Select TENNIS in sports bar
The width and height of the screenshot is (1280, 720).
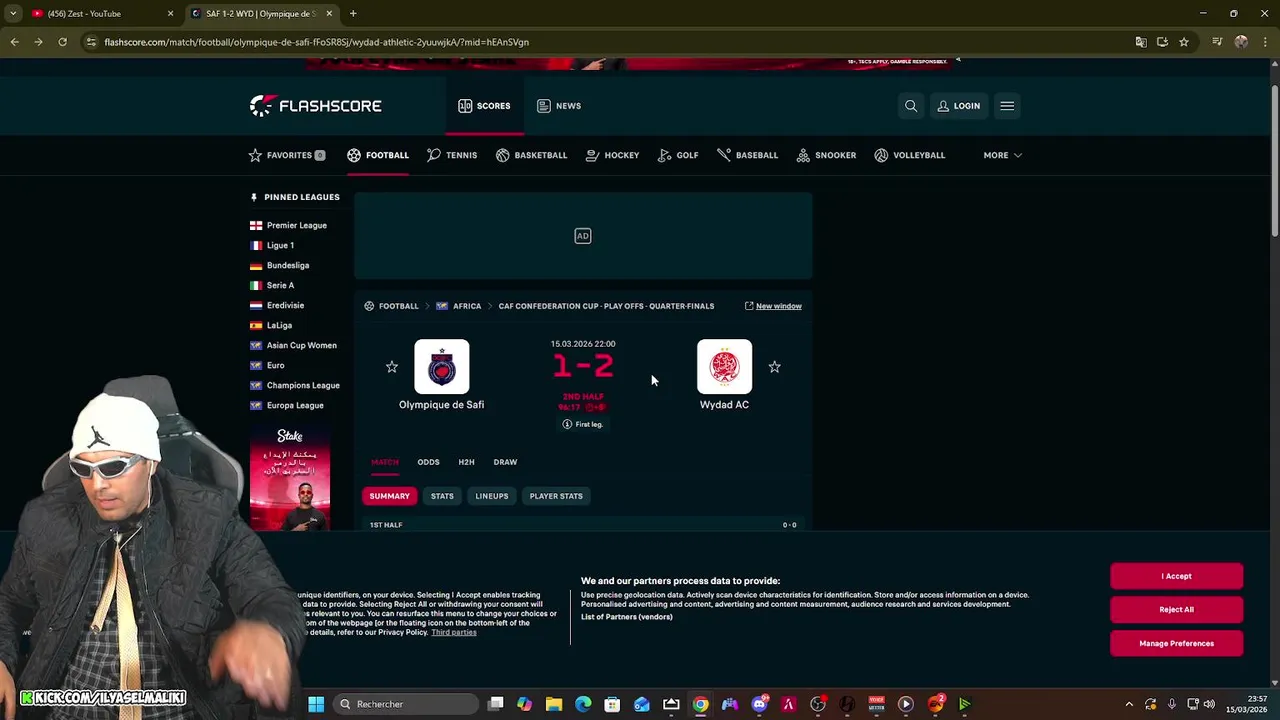click(x=452, y=155)
